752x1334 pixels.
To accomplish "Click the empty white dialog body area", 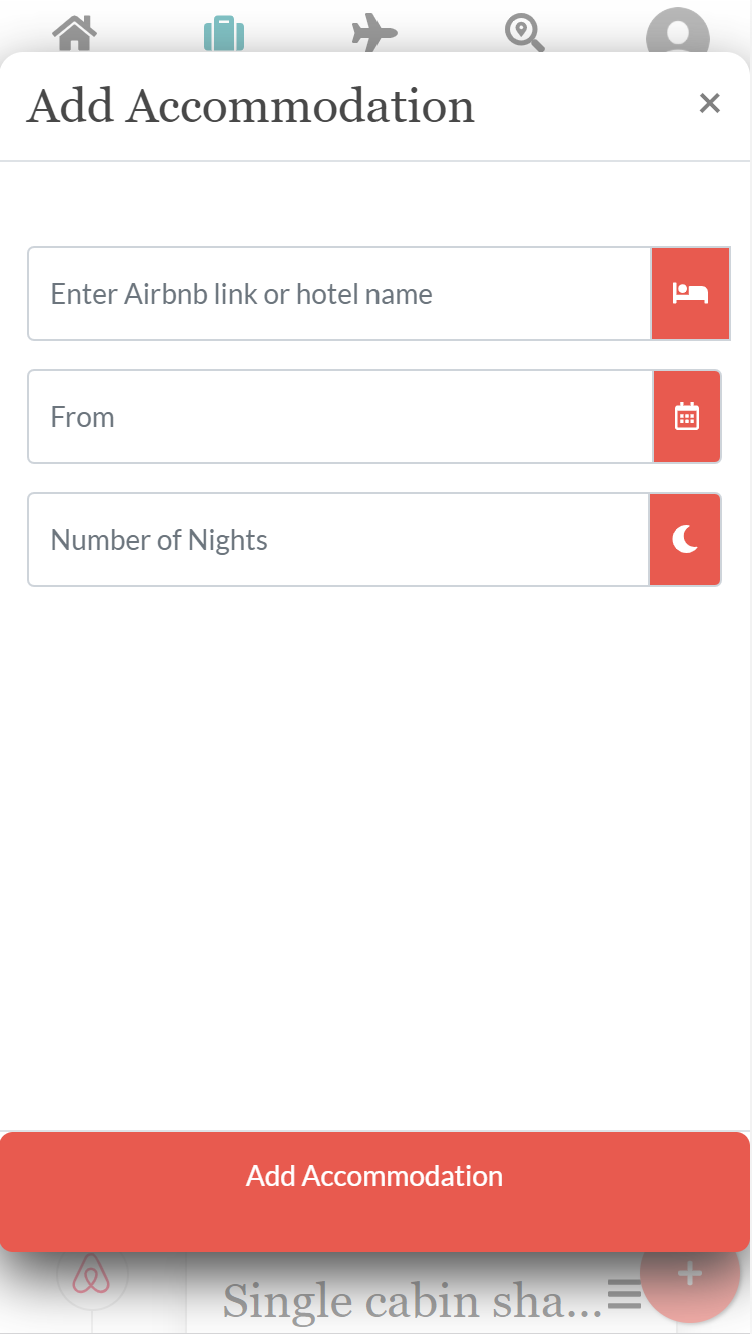I will (375, 850).
